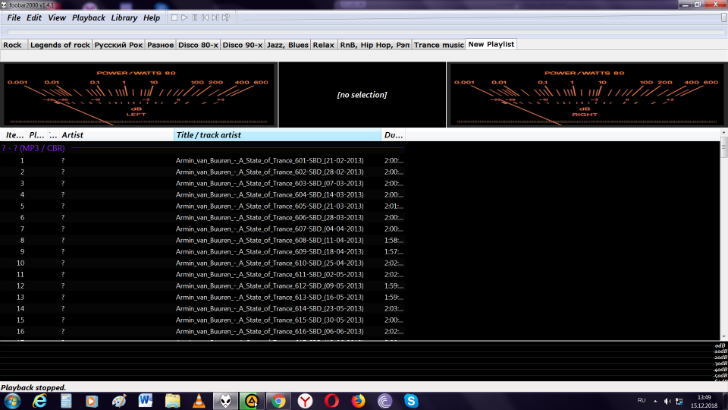Click the system tray volume speaker icon
The image size is (728, 410).
point(667,401)
